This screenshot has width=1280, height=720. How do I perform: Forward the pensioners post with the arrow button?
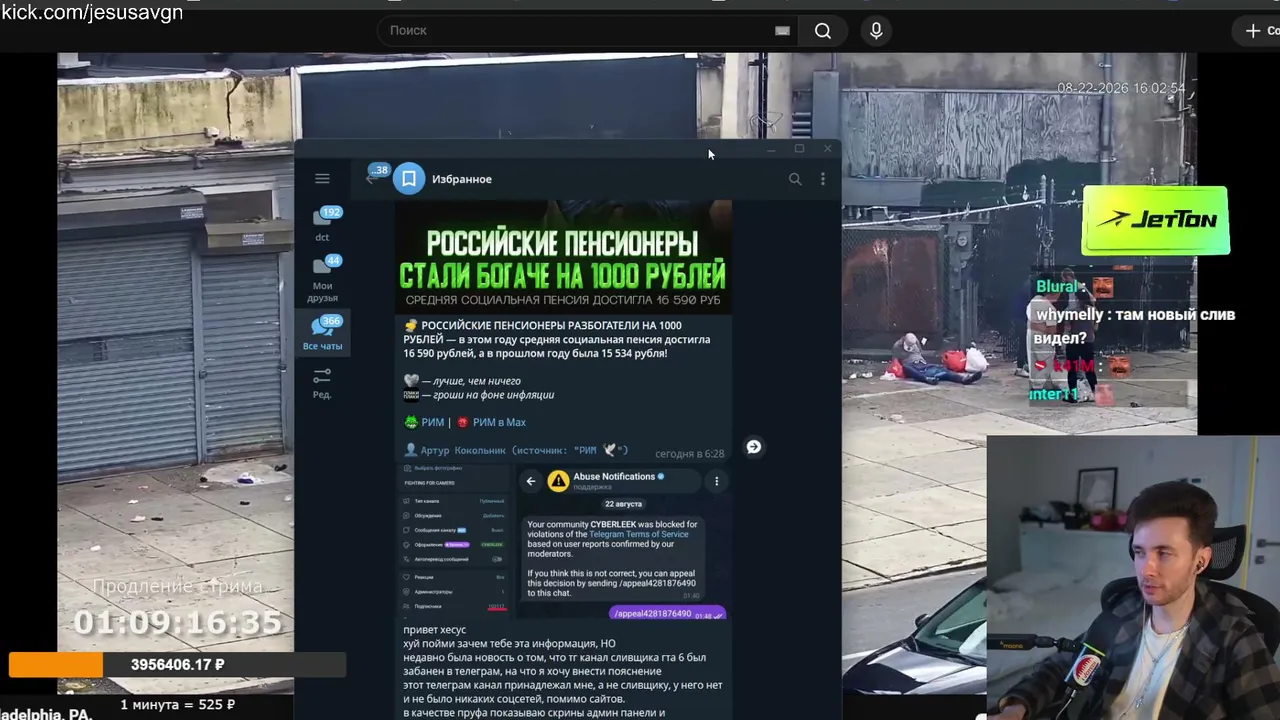(754, 447)
